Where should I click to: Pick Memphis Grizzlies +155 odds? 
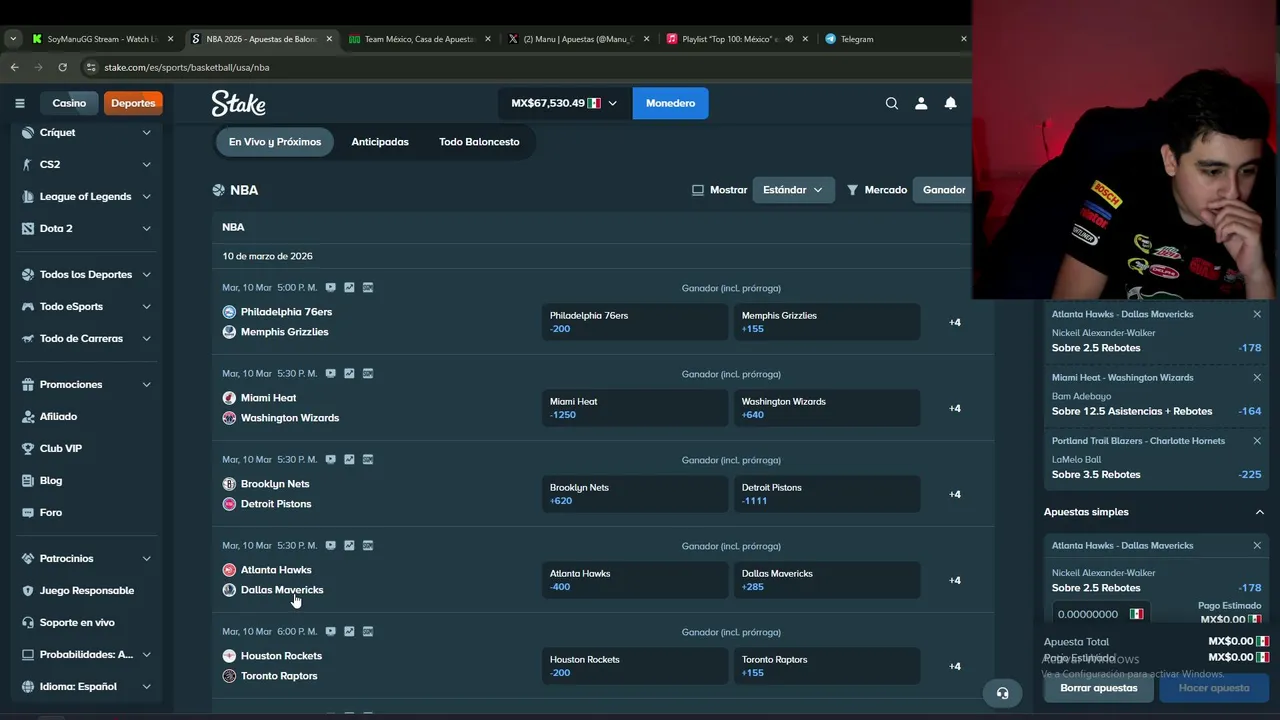[x=827, y=322]
